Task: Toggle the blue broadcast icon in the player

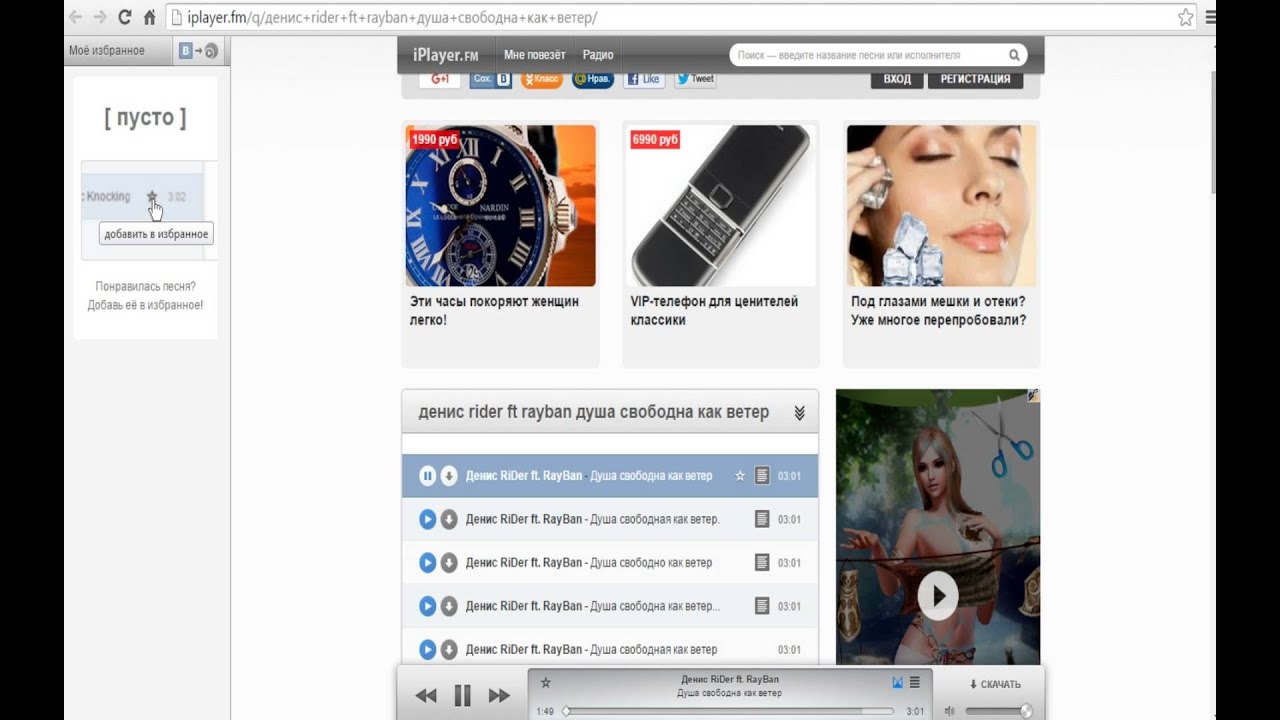Action: point(897,682)
